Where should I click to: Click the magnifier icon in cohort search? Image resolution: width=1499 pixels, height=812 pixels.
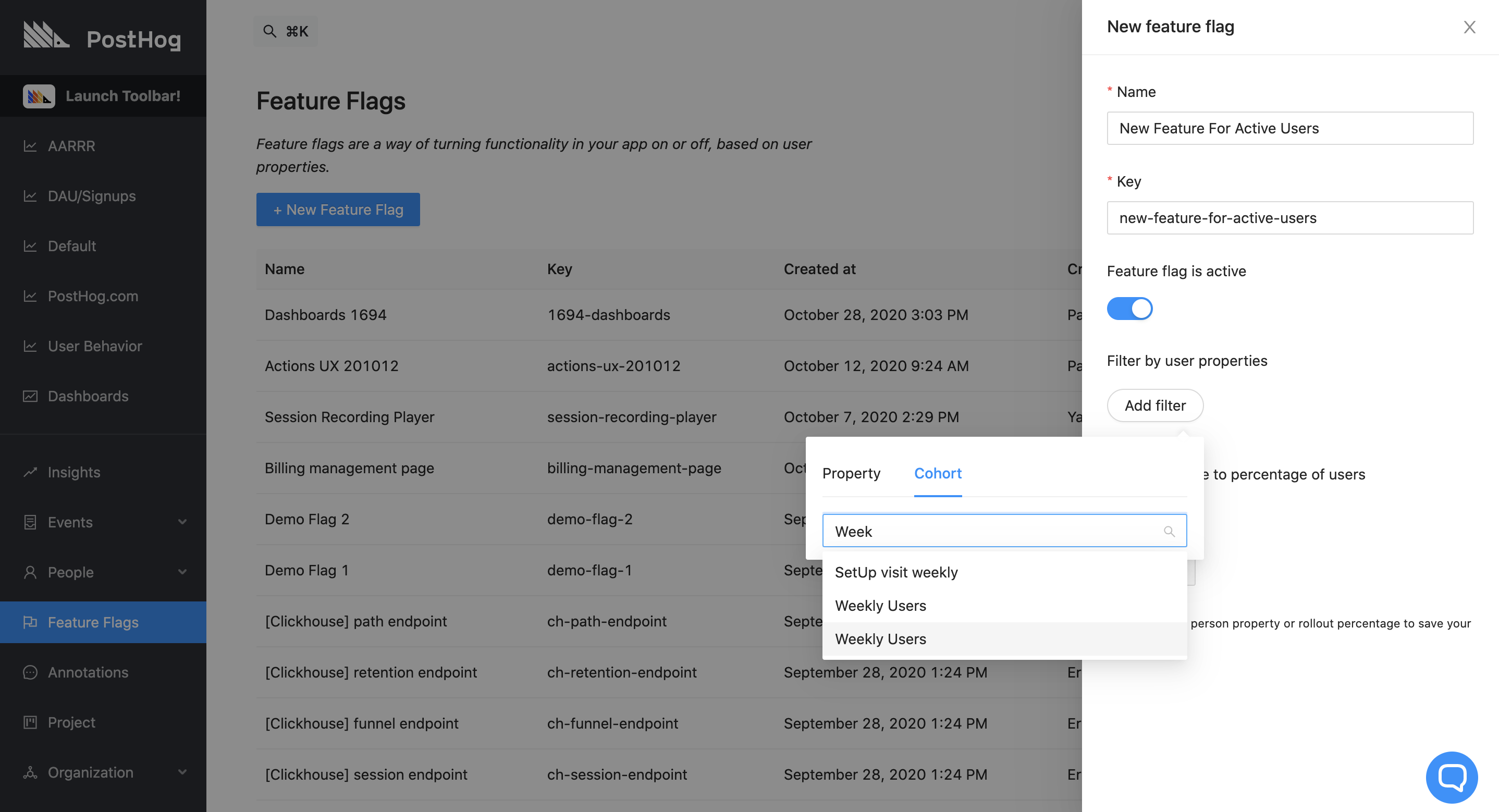point(1169,532)
